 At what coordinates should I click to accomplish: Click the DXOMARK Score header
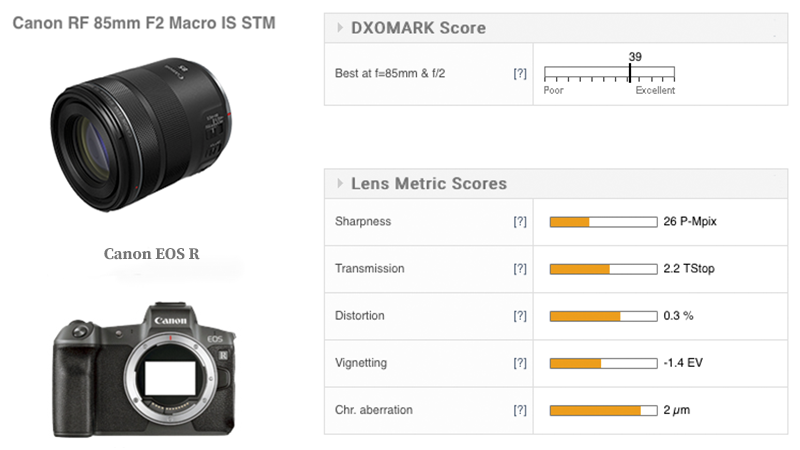419,28
